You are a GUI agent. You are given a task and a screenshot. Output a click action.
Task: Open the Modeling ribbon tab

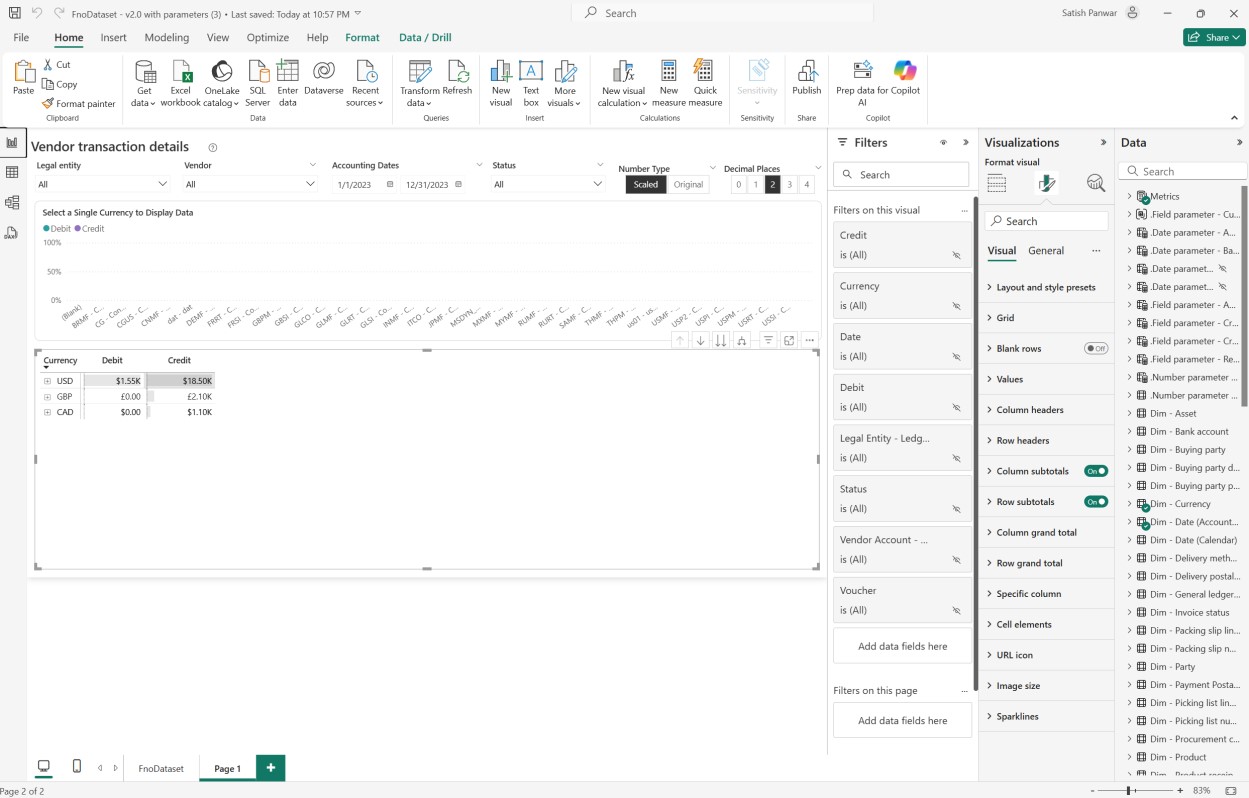click(x=166, y=38)
